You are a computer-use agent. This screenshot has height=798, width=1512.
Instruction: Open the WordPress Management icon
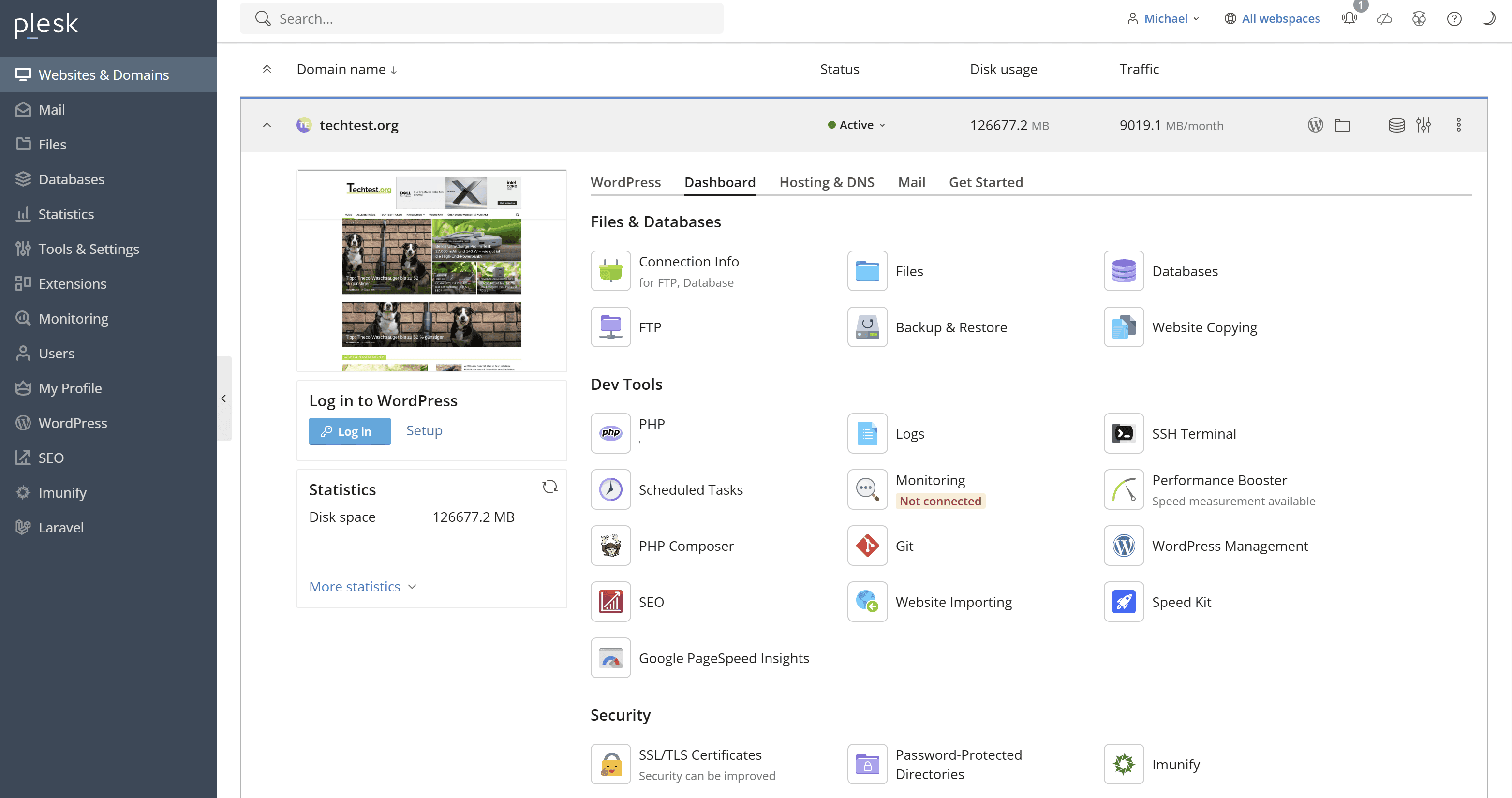pos(1124,546)
